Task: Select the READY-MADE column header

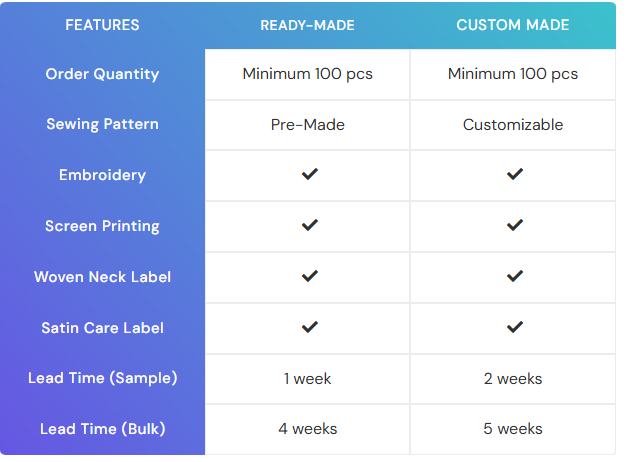Action: tap(308, 25)
